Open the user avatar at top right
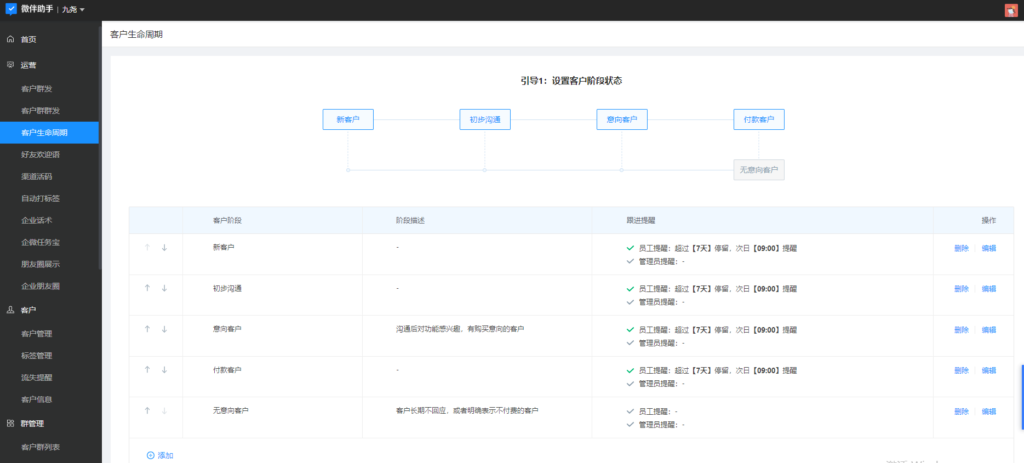 (x=1010, y=10)
